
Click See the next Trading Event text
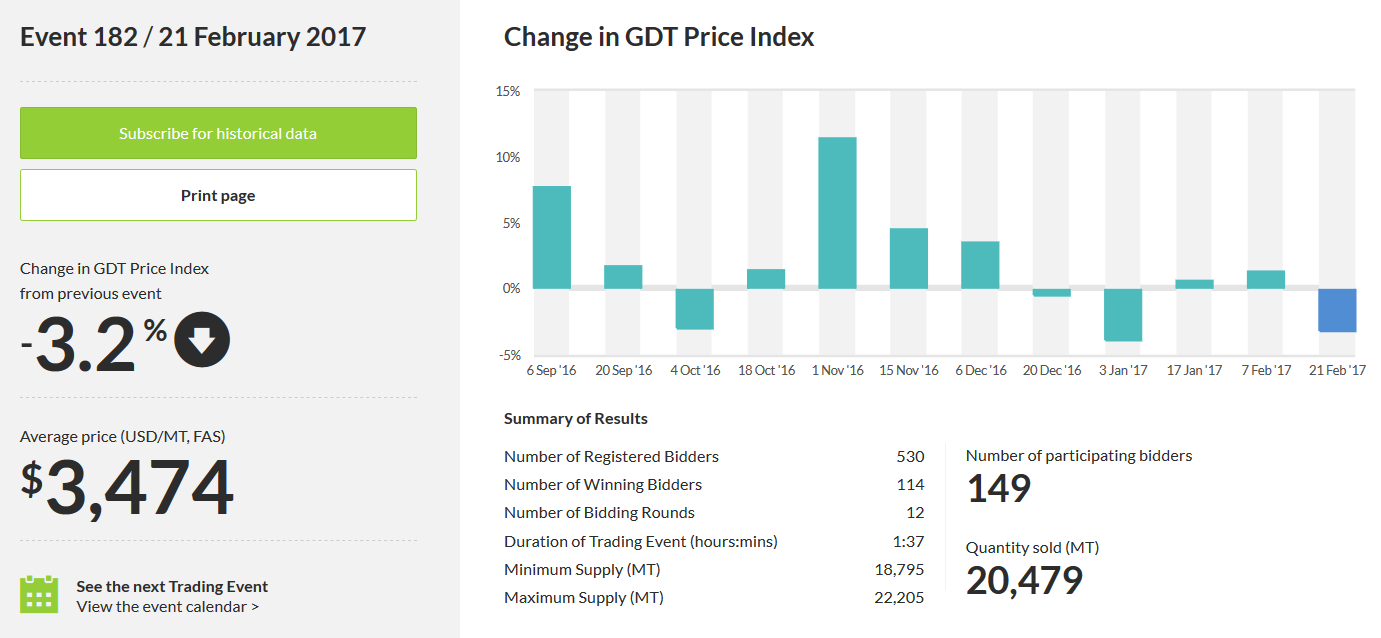[172, 586]
